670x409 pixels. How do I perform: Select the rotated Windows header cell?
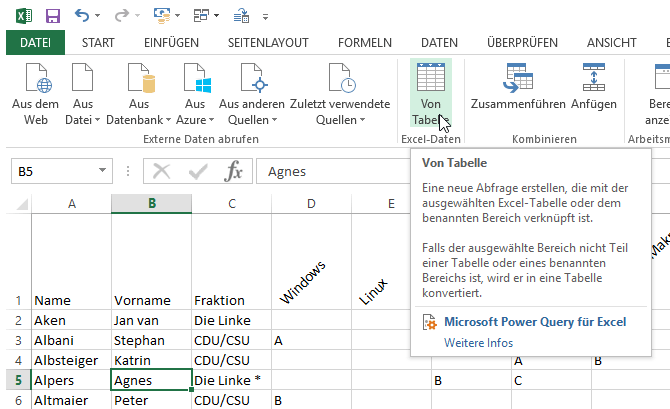[x=311, y=262]
